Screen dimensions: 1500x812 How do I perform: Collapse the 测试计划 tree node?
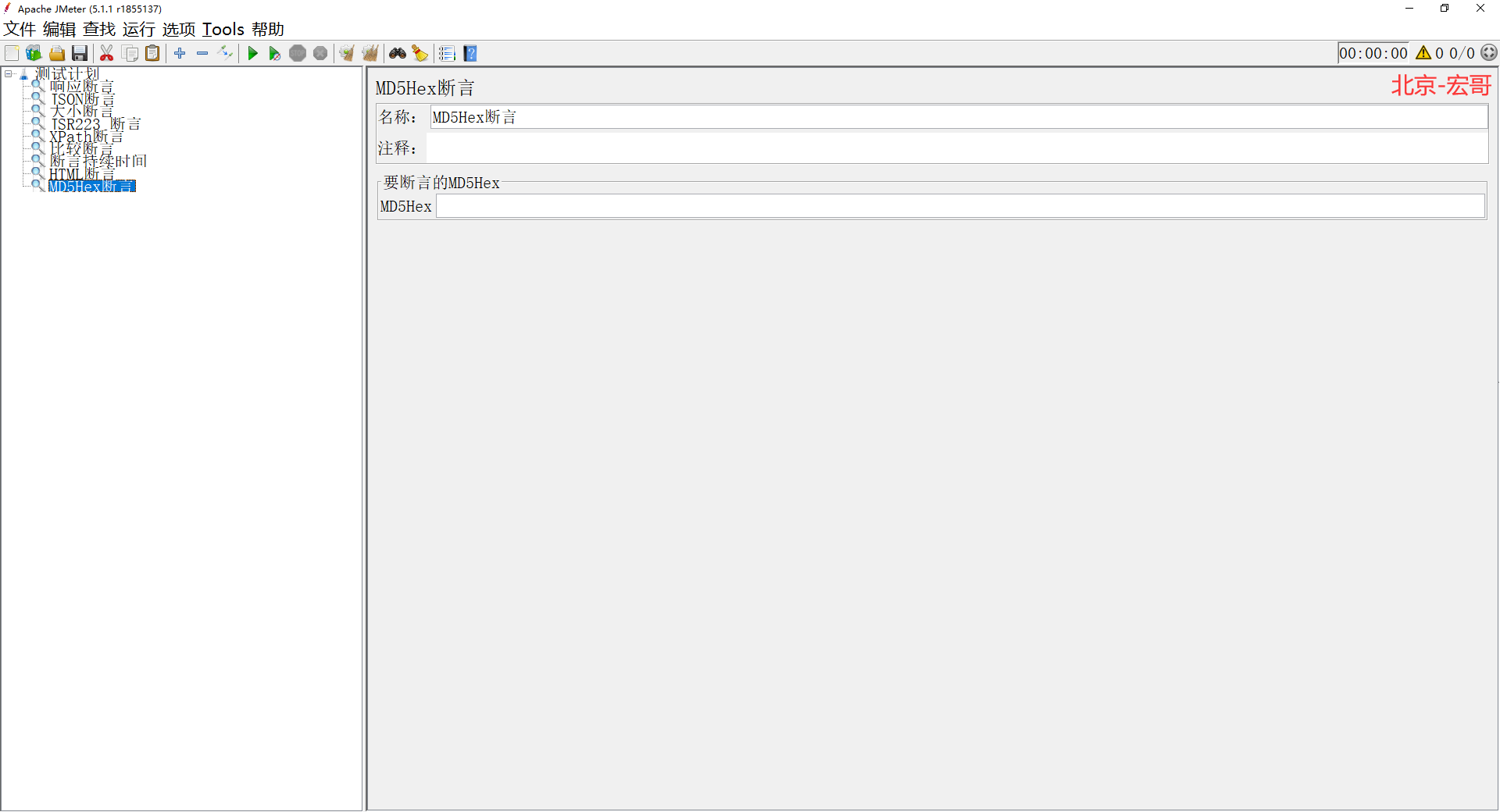(x=9, y=74)
